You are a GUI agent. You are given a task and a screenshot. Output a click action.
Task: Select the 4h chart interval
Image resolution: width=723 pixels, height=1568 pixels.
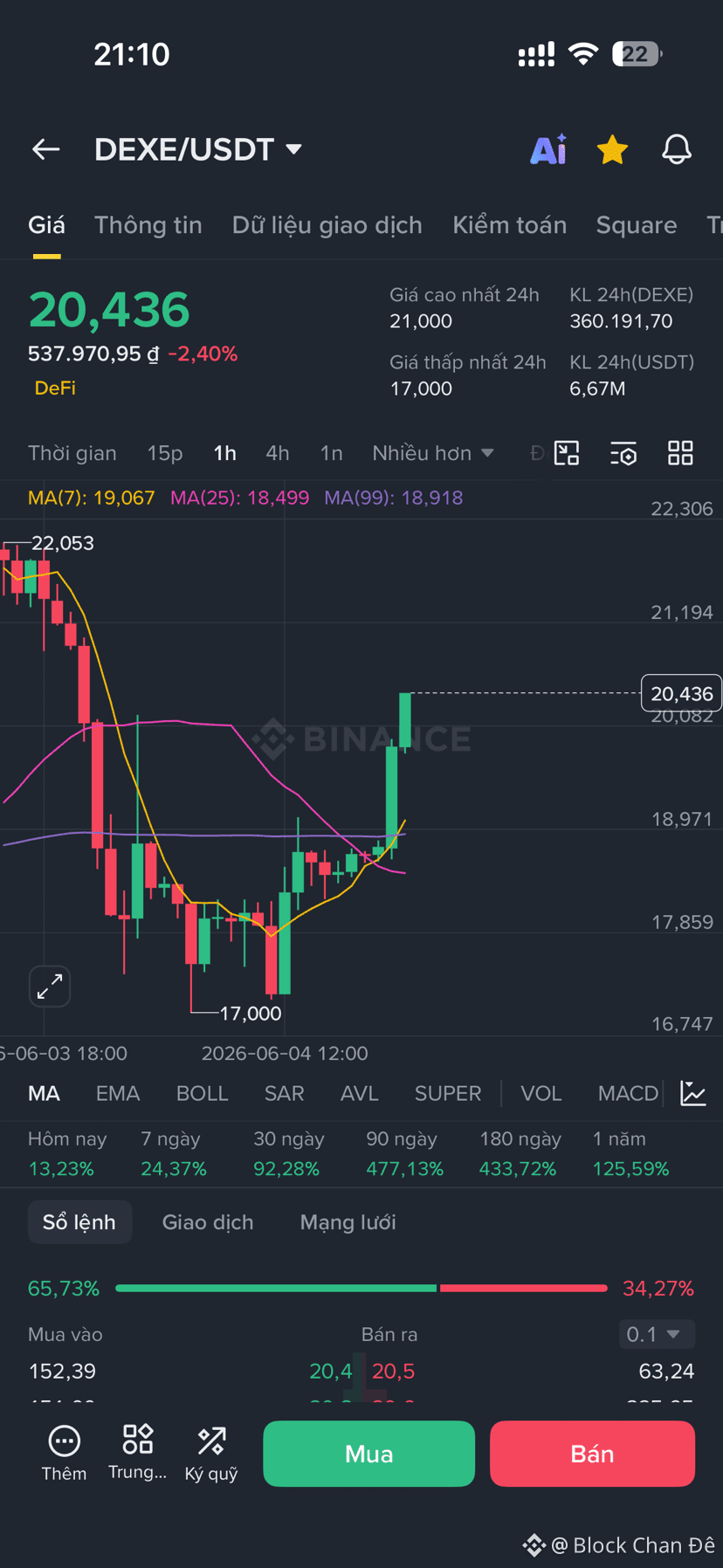(278, 453)
